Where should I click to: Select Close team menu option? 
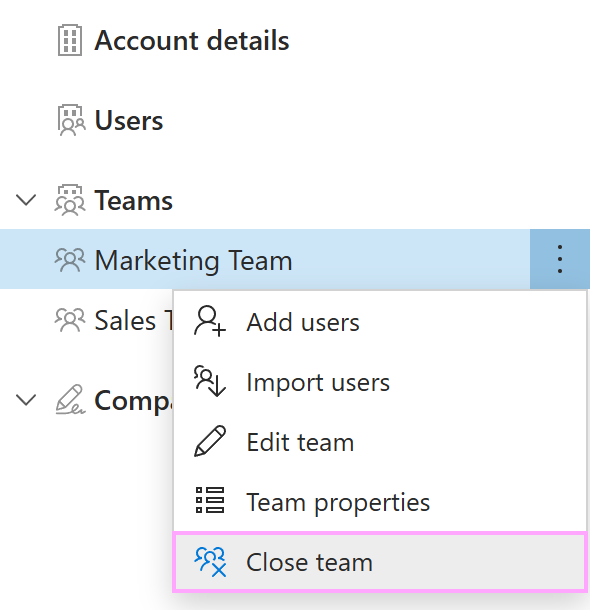(380, 562)
